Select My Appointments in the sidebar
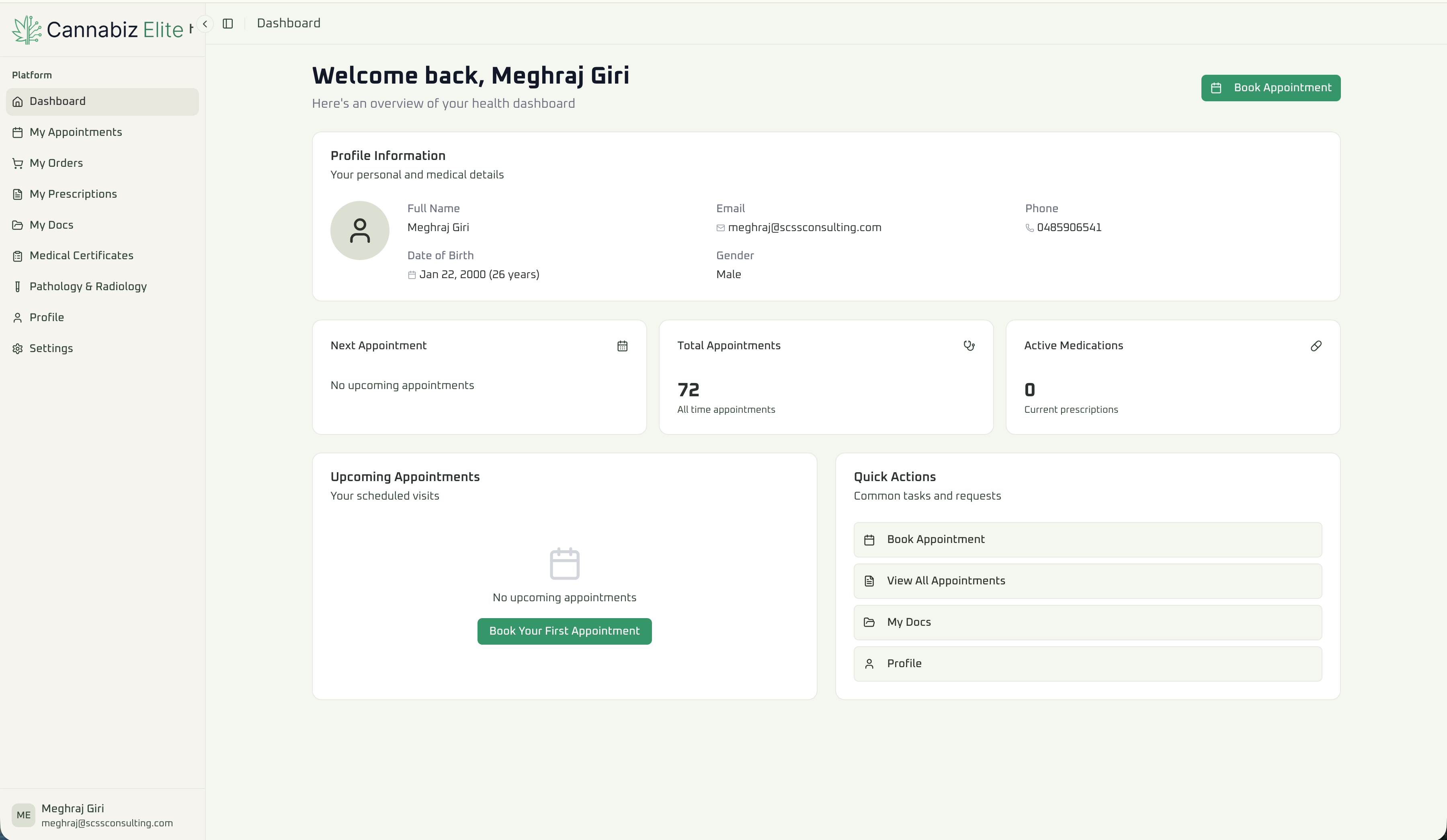The height and width of the screenshot is (840, 1447). [x=75, y=131]
